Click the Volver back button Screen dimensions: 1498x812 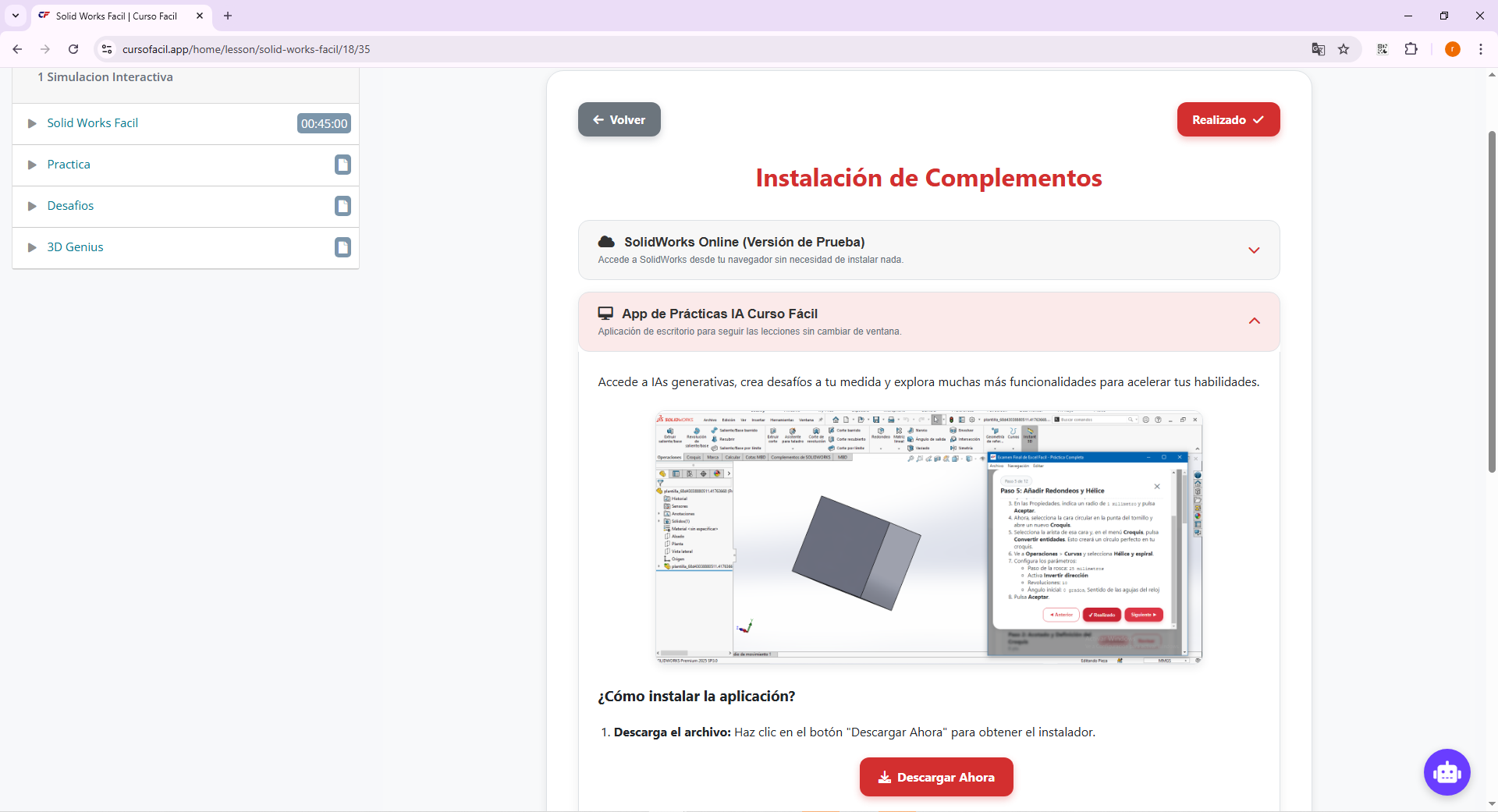pos(619,119)
